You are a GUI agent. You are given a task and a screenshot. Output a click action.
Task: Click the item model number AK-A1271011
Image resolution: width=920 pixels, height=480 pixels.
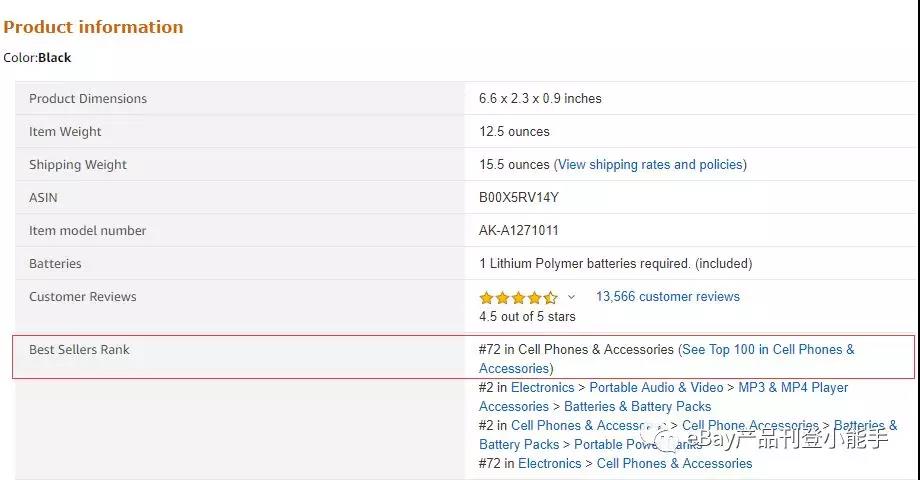tap(519, 230)
